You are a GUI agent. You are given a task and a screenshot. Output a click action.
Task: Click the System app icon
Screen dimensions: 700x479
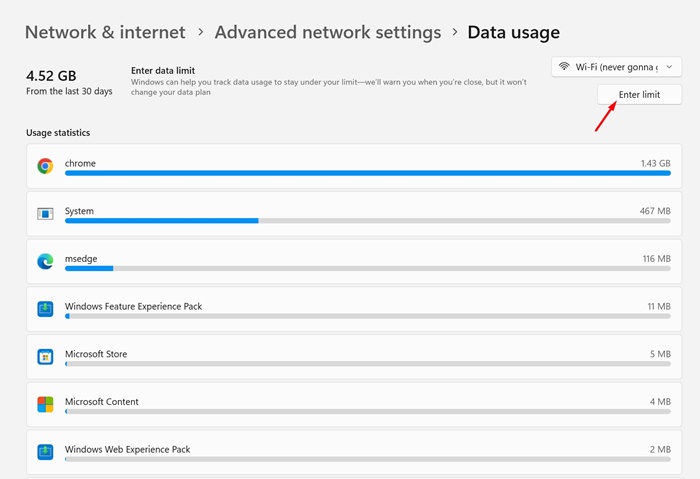tap(45, 214)
